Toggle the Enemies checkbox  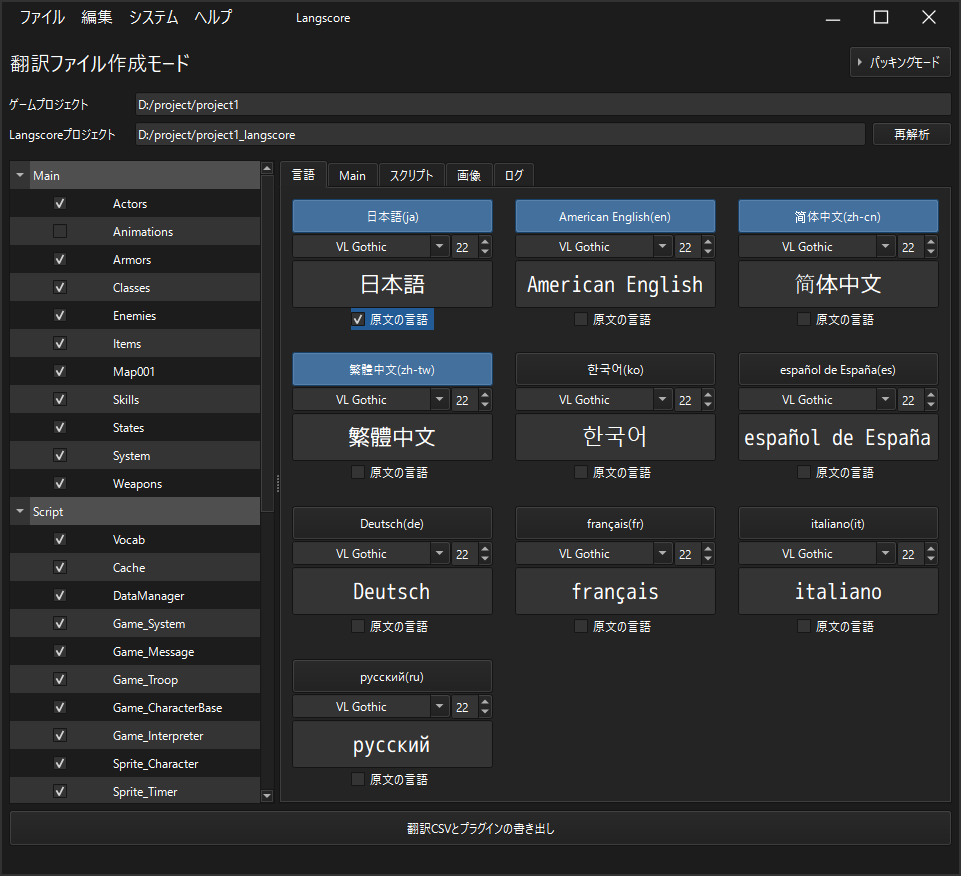click(x=59, y=316)
